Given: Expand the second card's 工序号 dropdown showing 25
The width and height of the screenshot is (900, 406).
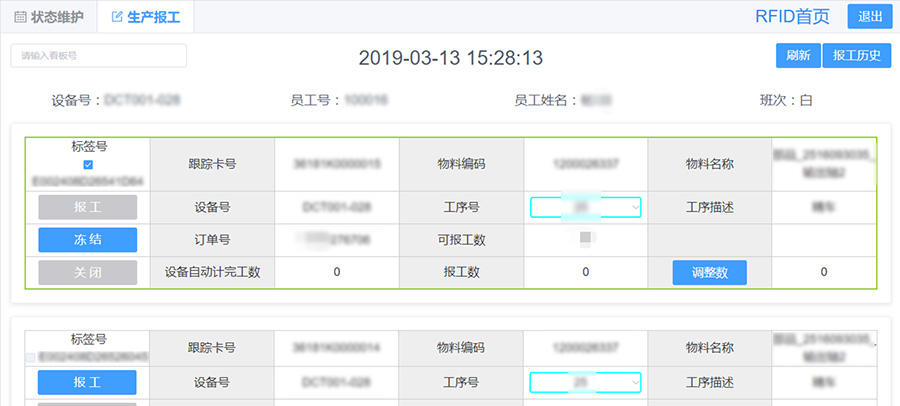Looking at the screenshot, I should point(585,382).
